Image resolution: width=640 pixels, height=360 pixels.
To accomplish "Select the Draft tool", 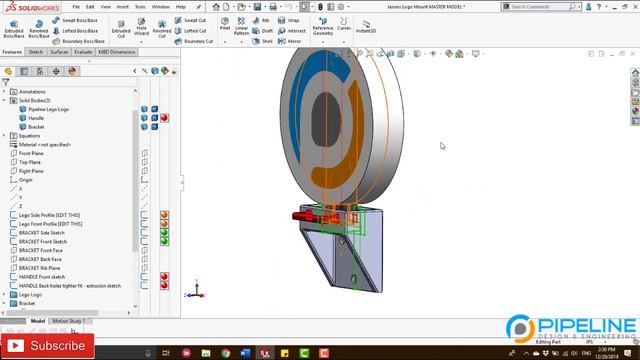I will pos(262,31).
